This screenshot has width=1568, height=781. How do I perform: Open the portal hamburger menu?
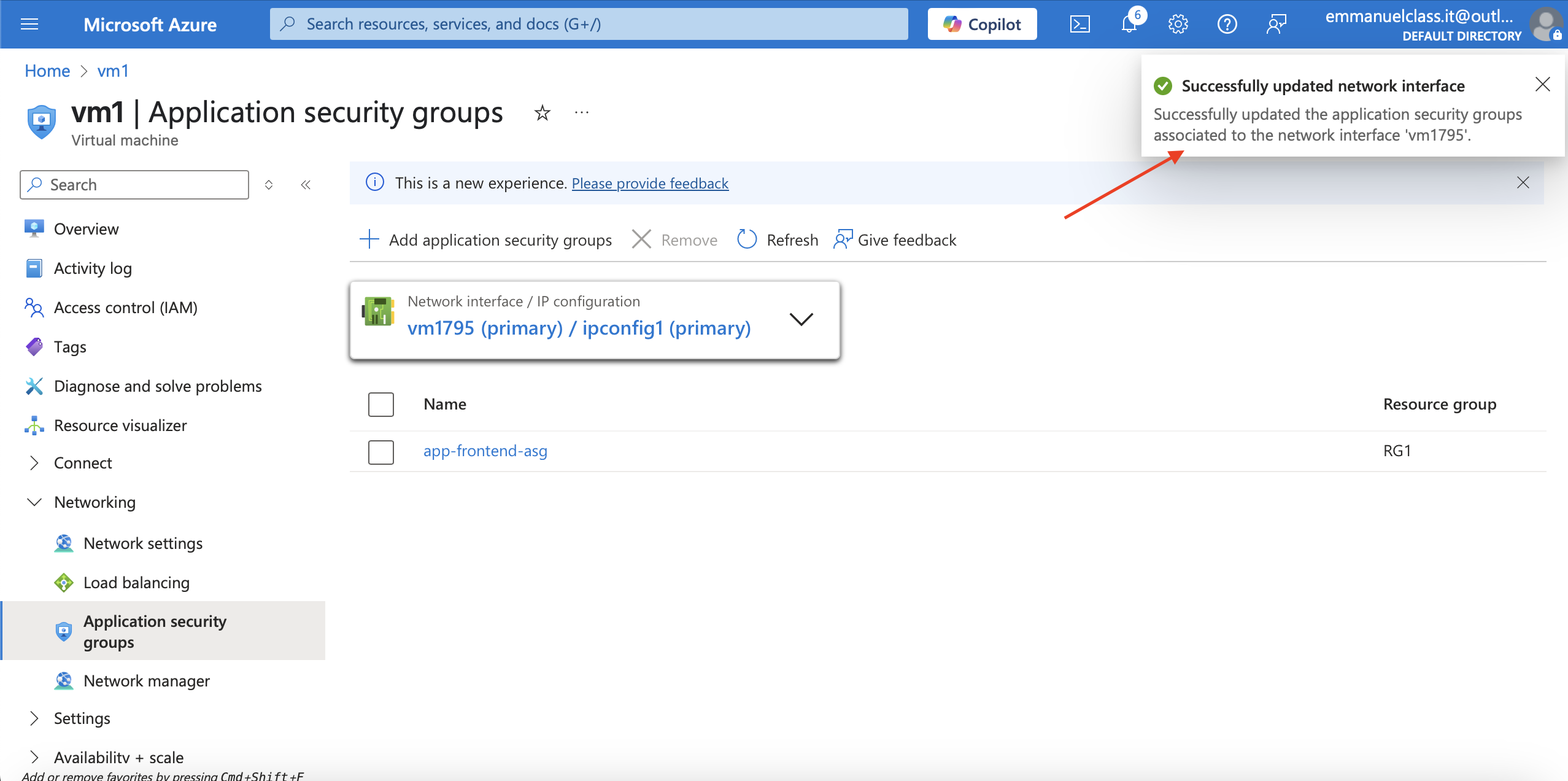click(x=29, y=24)
